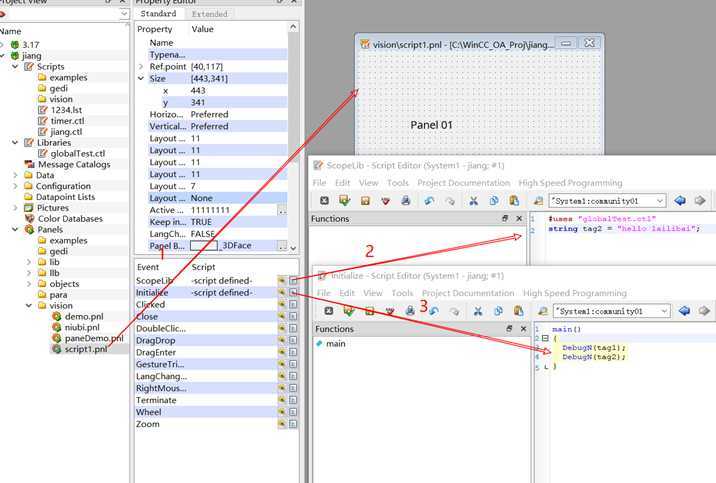Click the close X toolbar icon in Initialize editor
Screen dimensions: 716x483
[328, 311]
